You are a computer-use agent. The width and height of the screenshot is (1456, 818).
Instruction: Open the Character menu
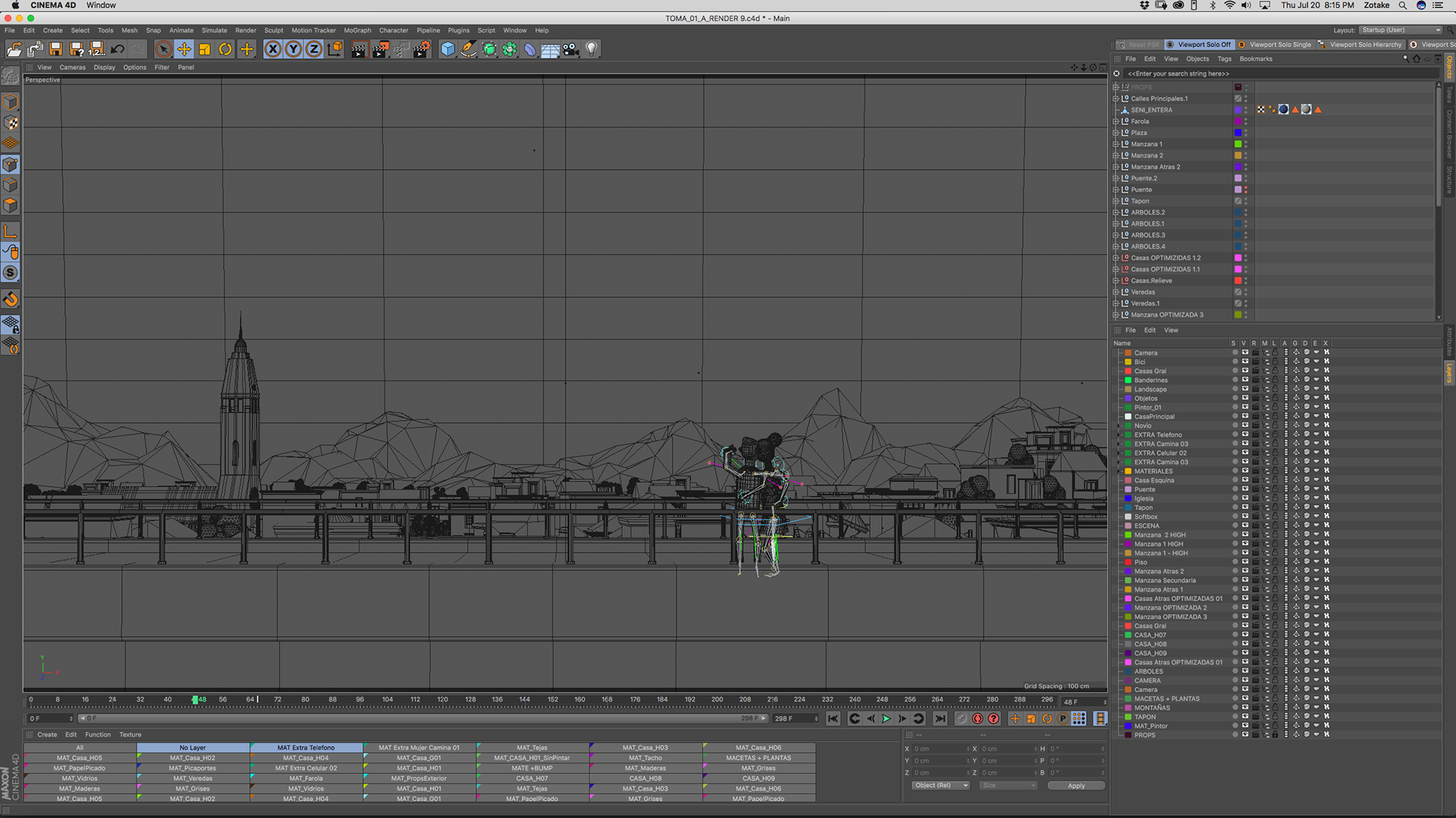click(x=394, y=30)
